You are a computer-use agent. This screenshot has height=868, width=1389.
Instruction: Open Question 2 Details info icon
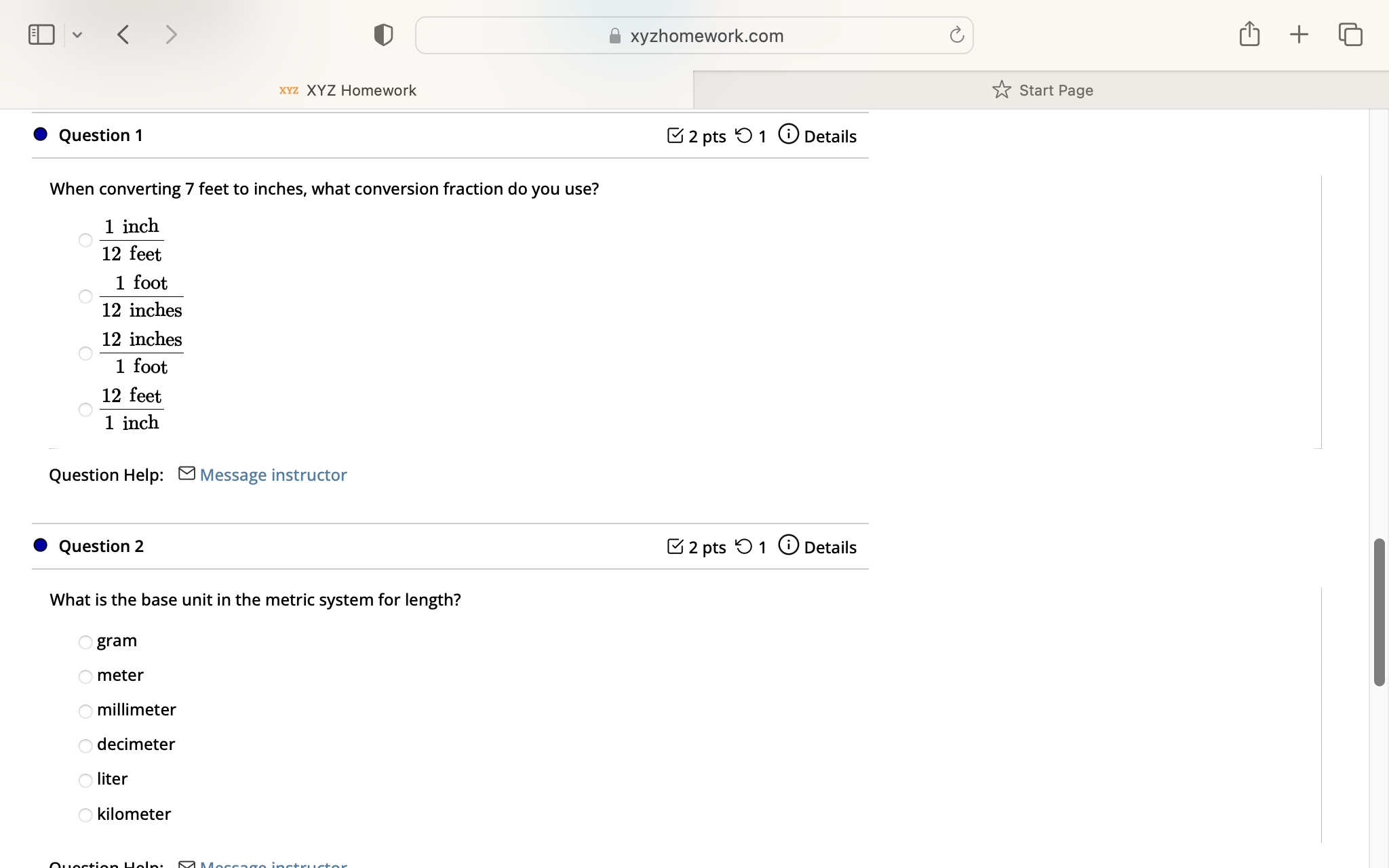(788, 545)
